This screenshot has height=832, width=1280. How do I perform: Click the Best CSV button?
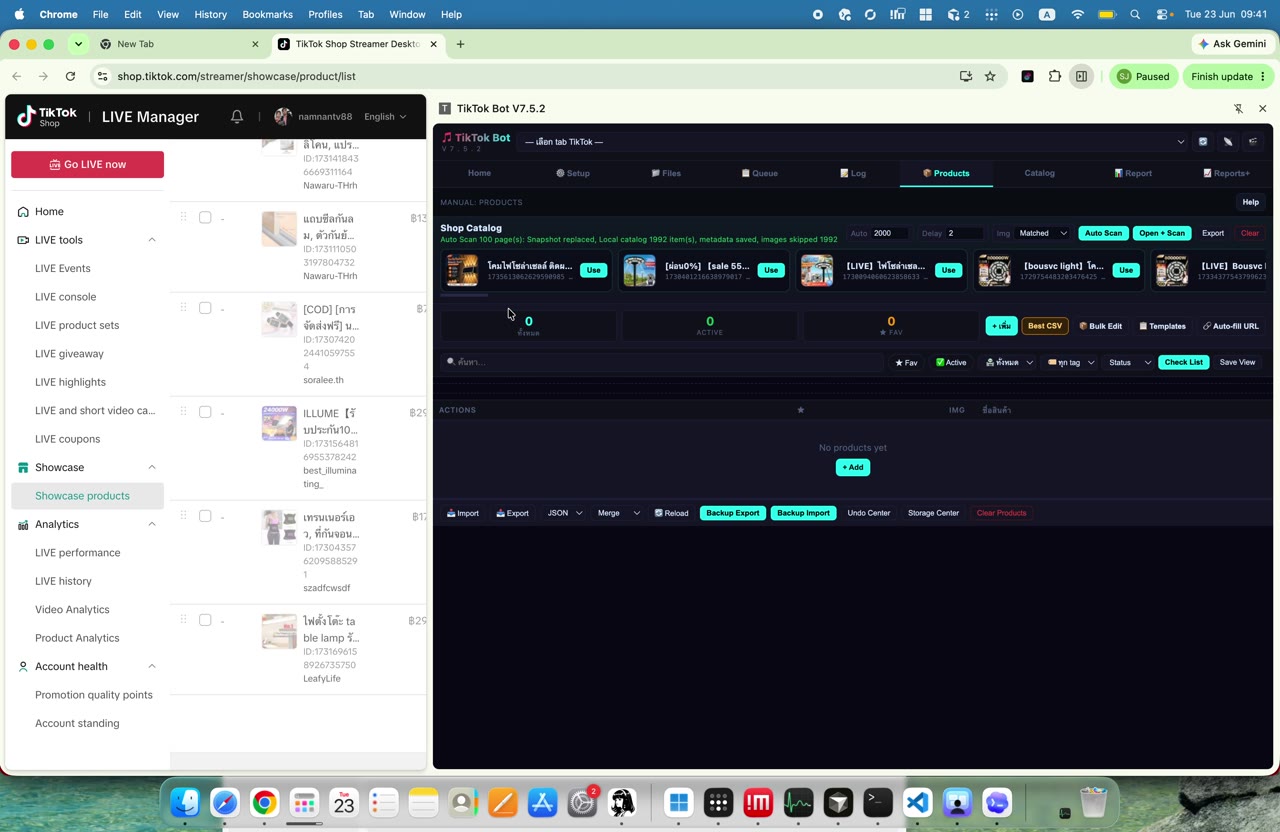point(1045,326)
